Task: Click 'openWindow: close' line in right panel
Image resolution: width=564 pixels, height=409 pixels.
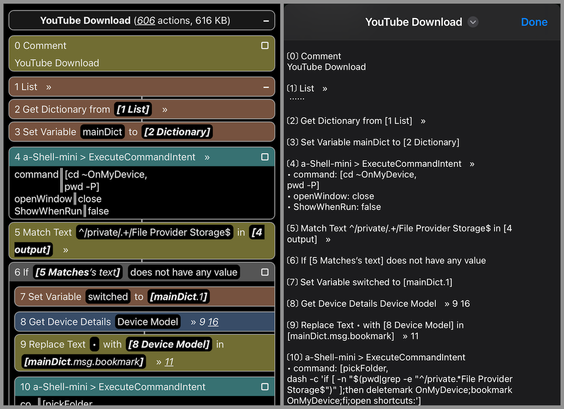Action: [331, 196]
